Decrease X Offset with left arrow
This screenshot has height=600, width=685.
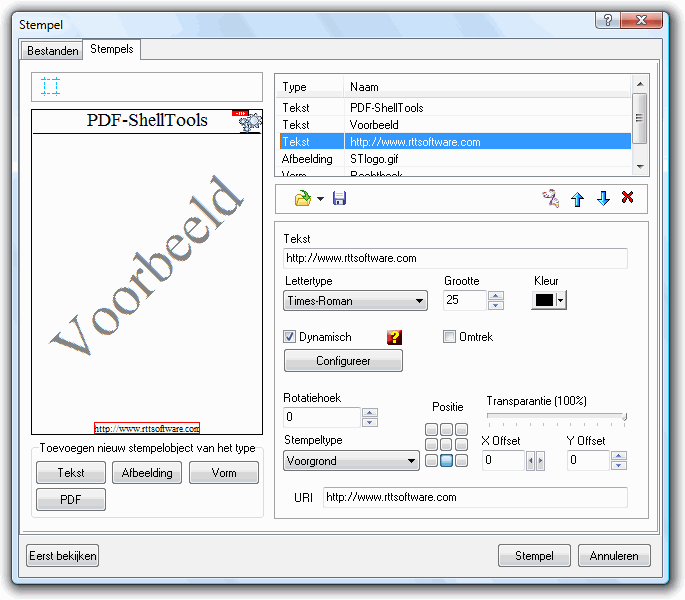point(530,461)
